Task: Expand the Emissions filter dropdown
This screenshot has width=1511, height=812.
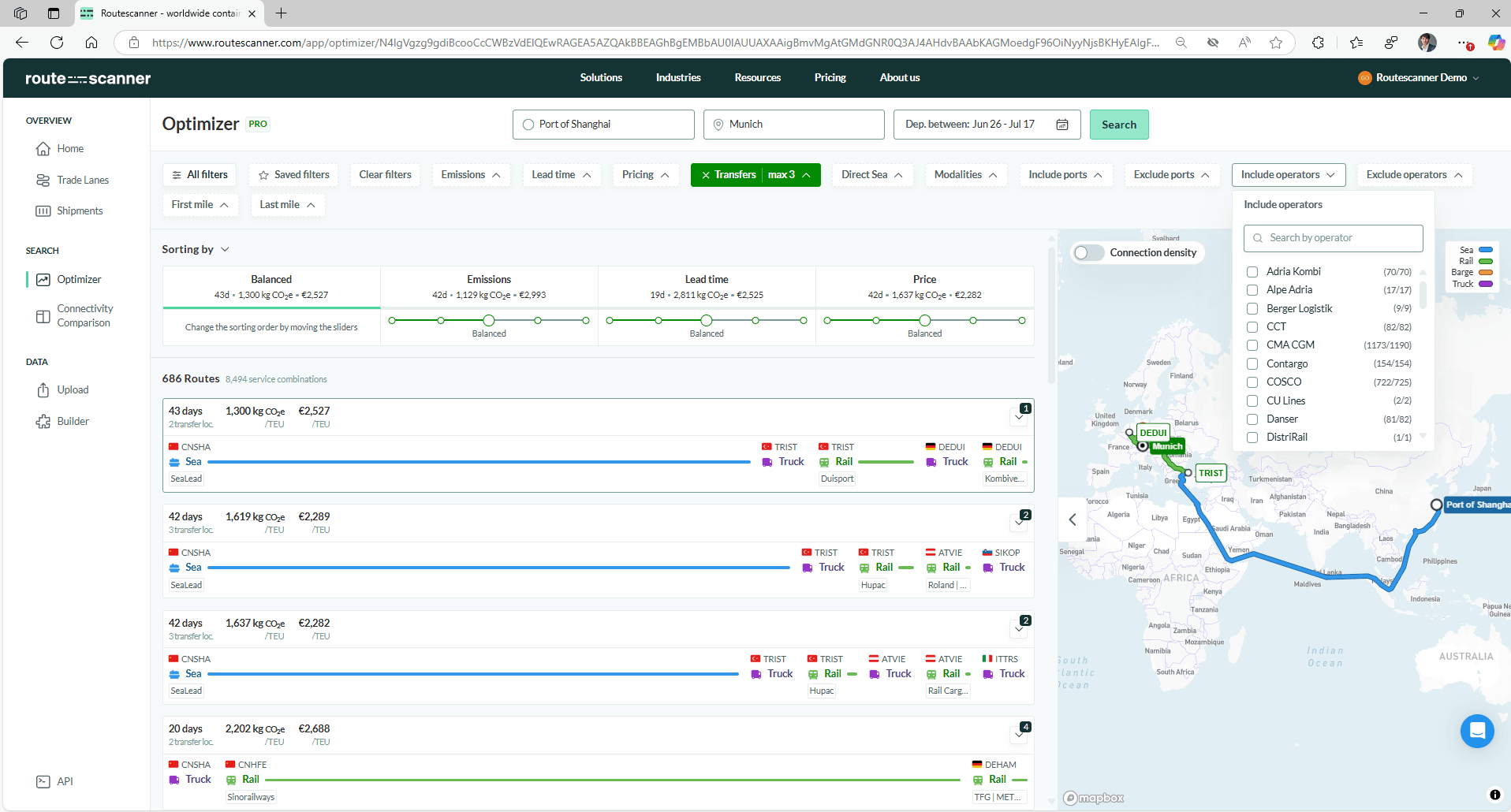Action: [471, 175]
